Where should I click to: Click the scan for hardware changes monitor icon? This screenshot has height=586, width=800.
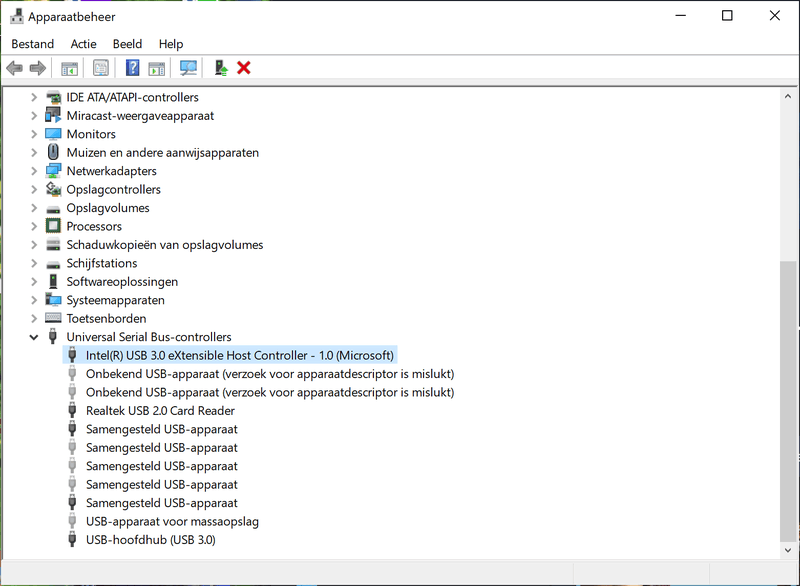point(188,68)
